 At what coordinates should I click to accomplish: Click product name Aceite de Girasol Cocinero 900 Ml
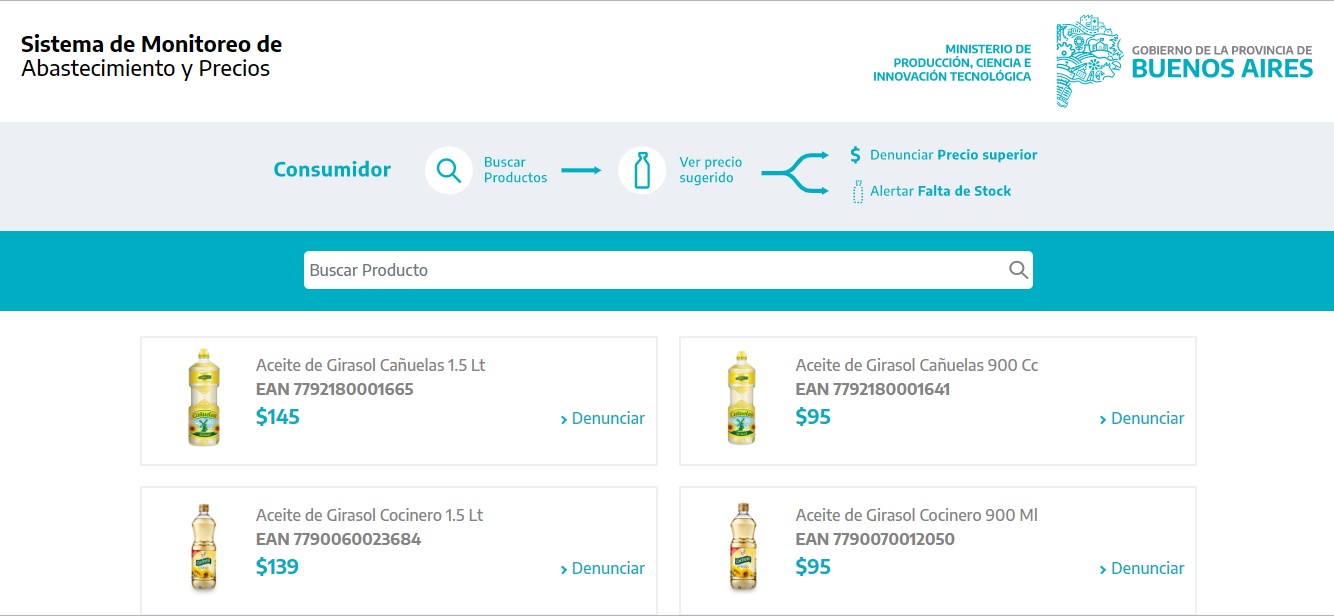(x=916, y=515)
